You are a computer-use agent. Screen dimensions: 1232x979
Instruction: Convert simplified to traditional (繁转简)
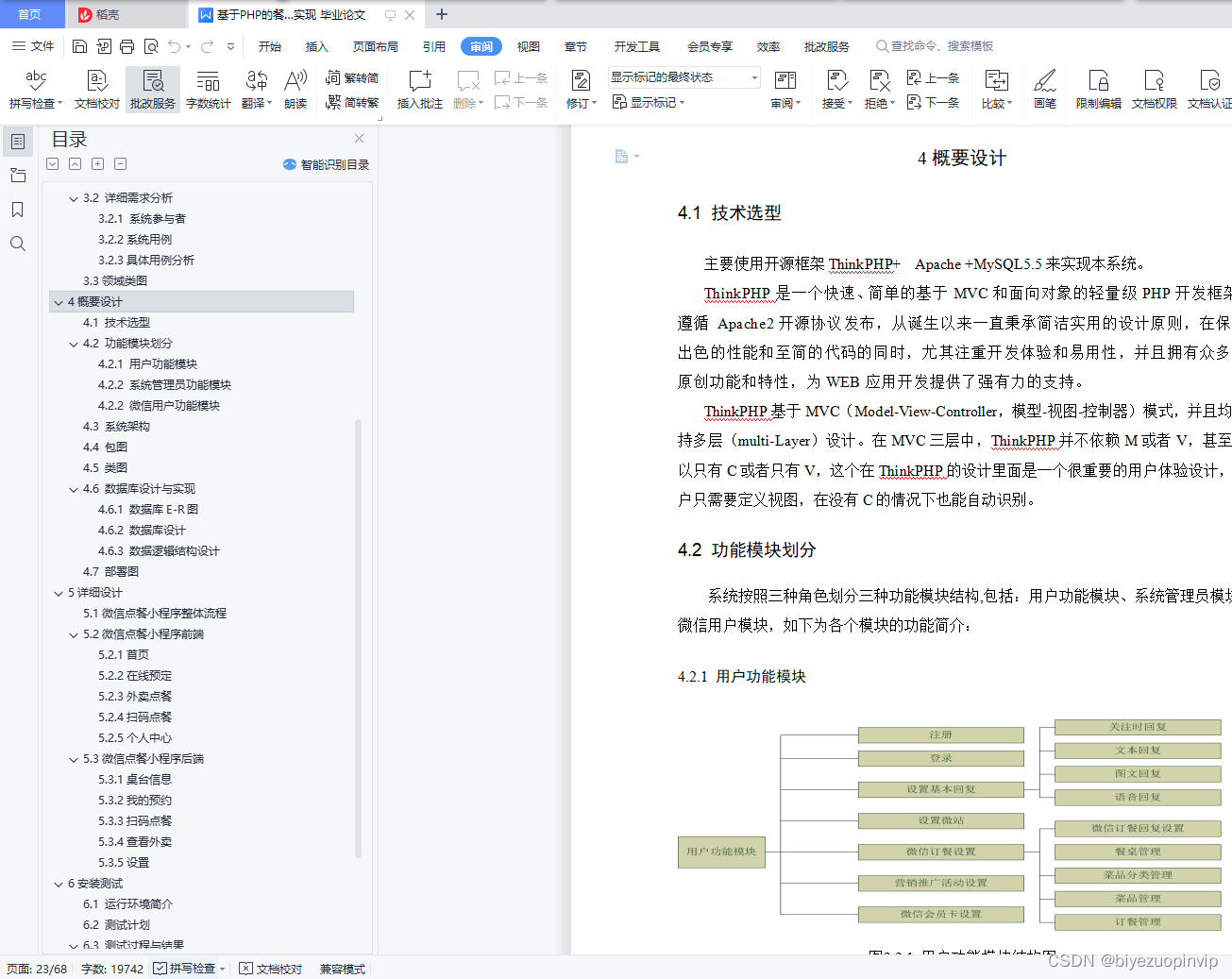[351, 78]
